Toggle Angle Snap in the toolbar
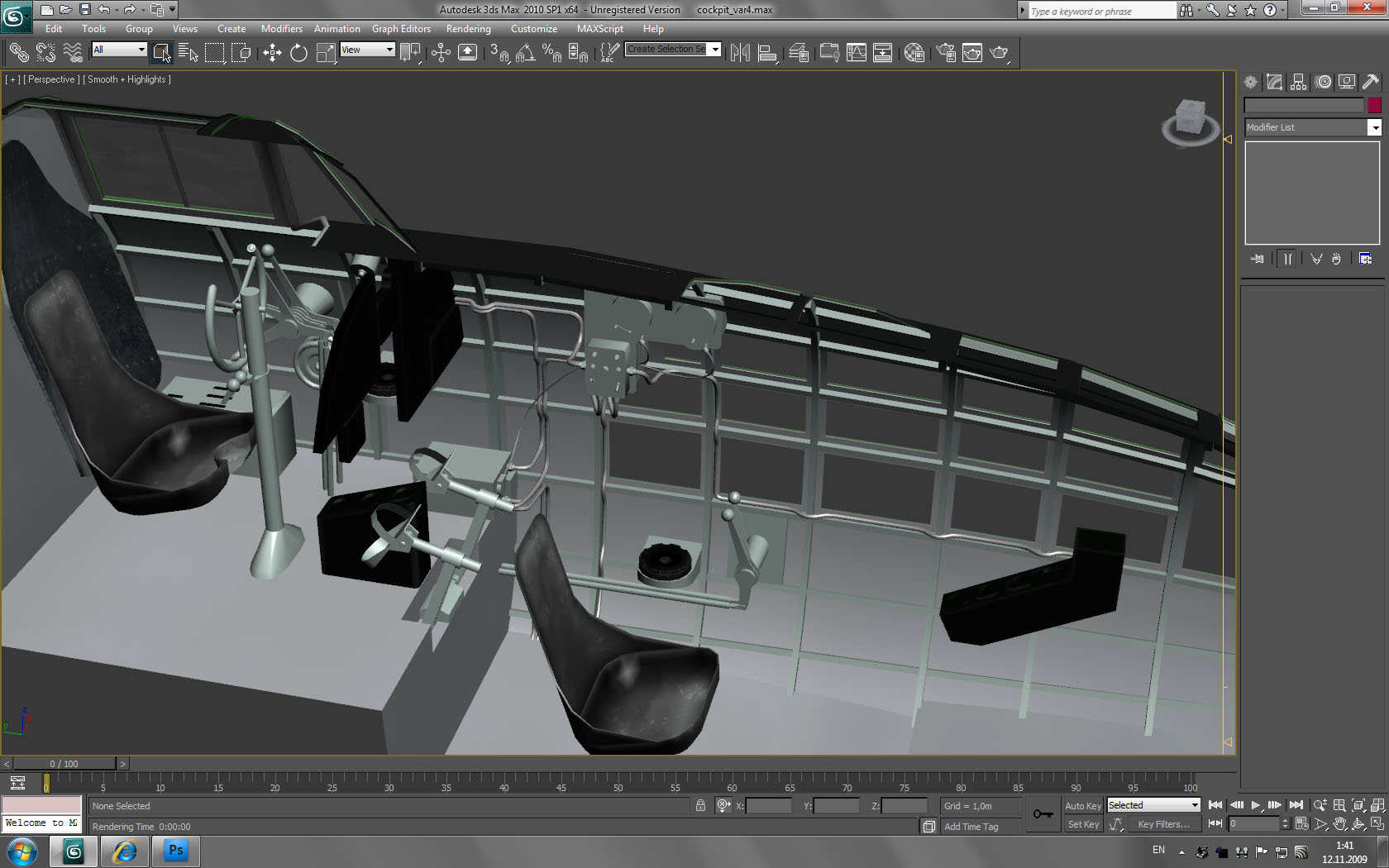Screen dimensions: 1389x868 (525, 53)
